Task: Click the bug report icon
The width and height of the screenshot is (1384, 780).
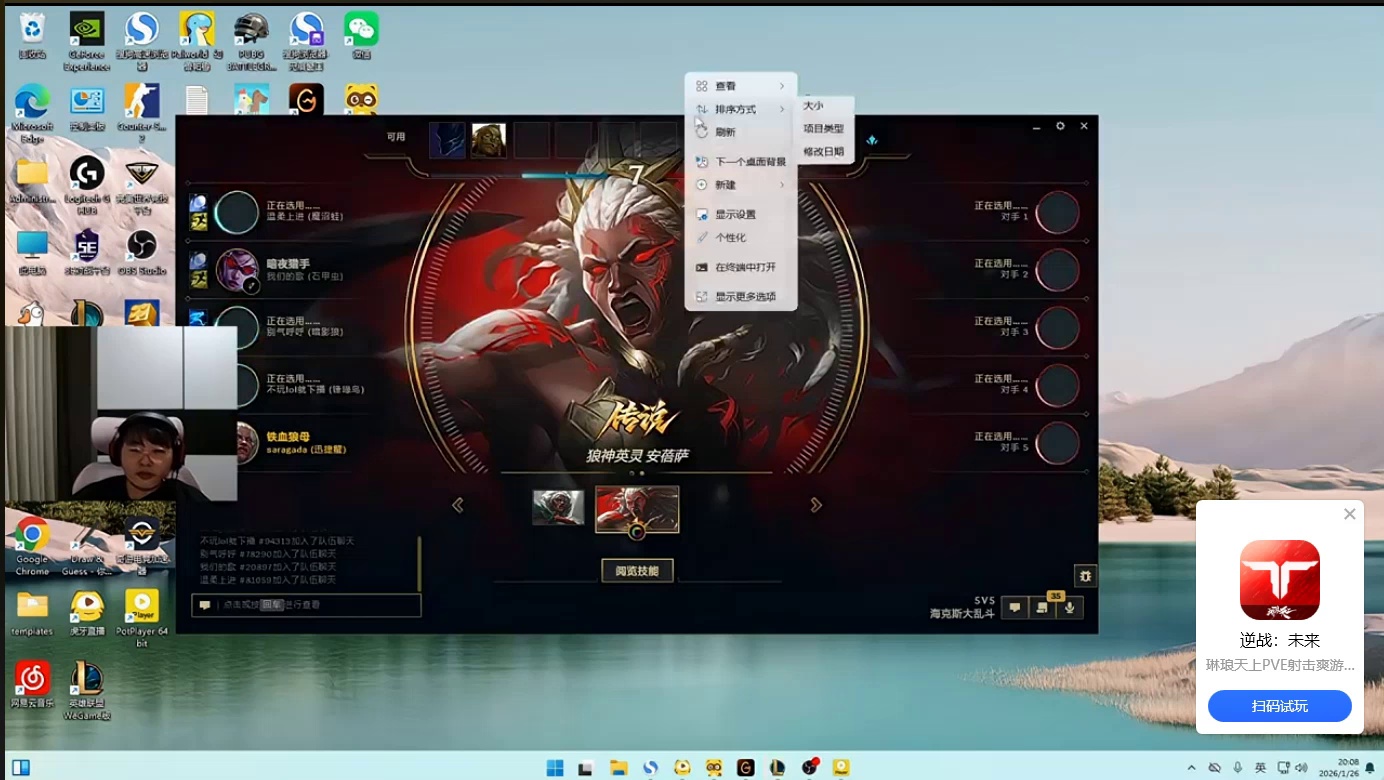Action: coord(1085,575)
